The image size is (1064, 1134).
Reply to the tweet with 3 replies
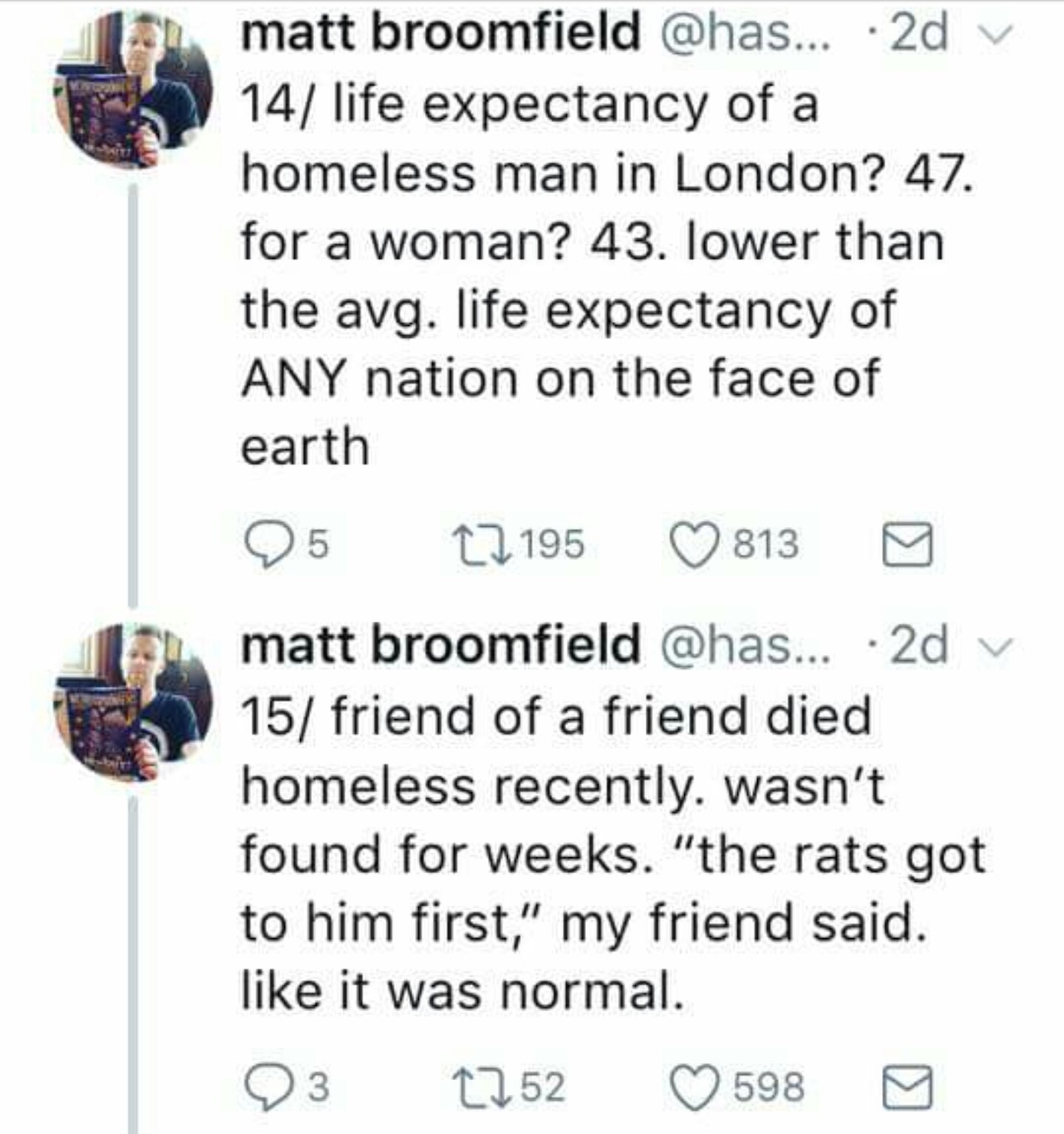[265, 1088]
